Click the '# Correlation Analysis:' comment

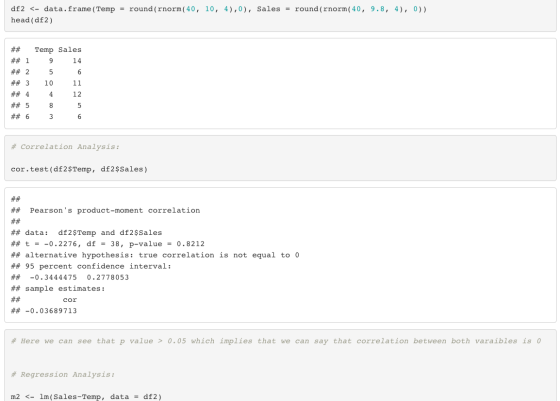(65, 147)
